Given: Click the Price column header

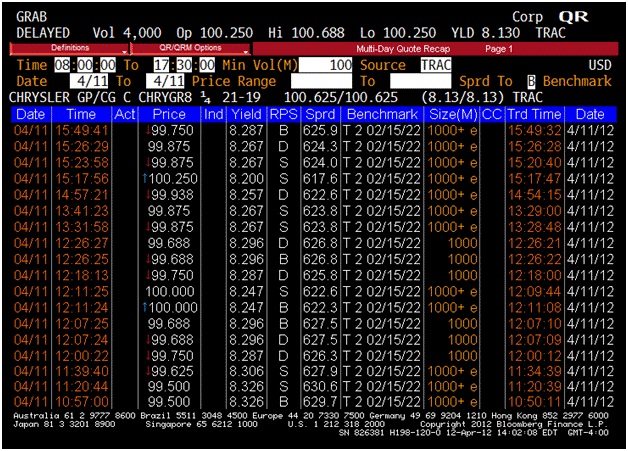Looking at the screenshot, I should 169,115.
